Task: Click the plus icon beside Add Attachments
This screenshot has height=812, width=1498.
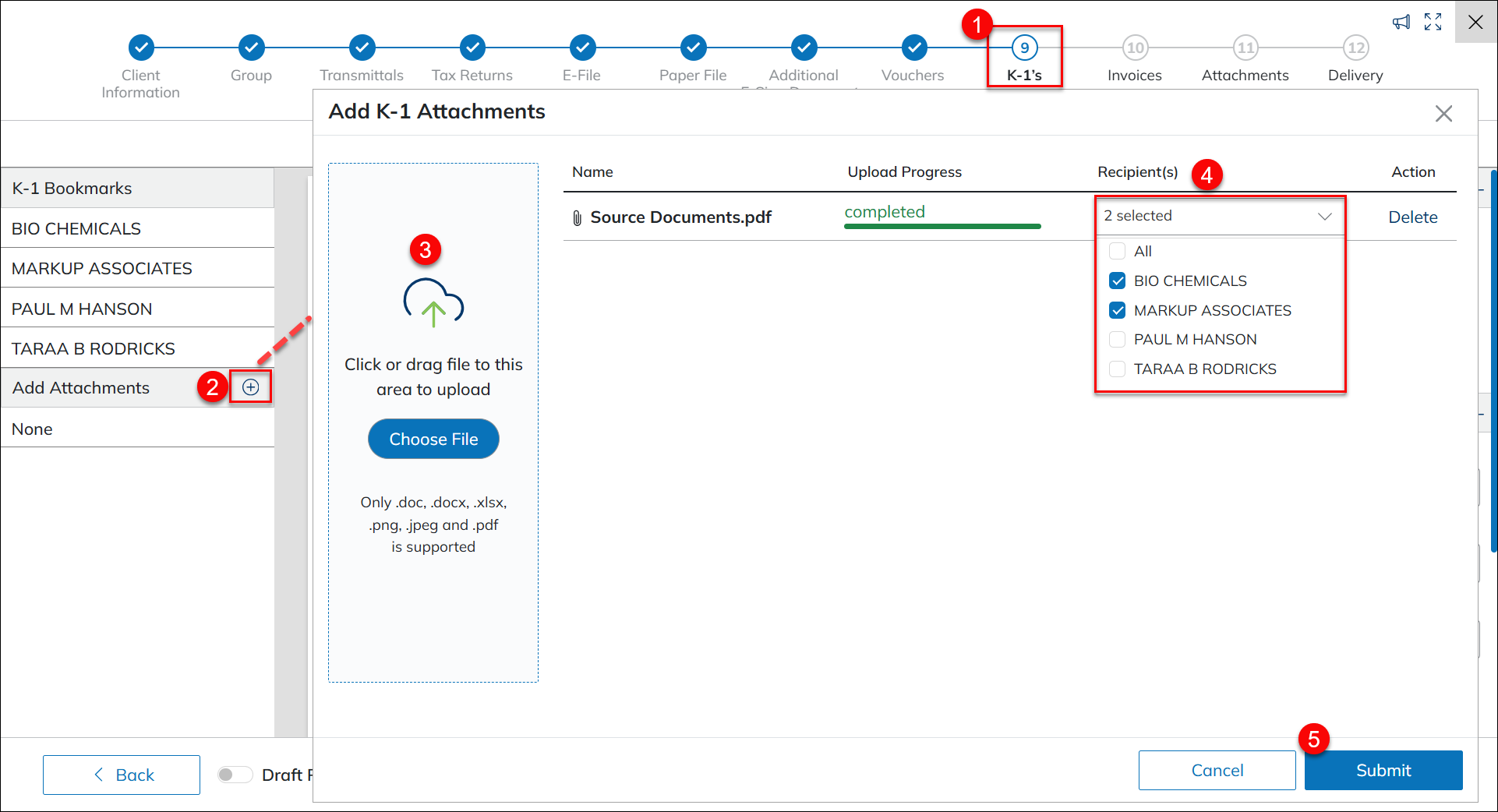Action: tap(250, 387)
